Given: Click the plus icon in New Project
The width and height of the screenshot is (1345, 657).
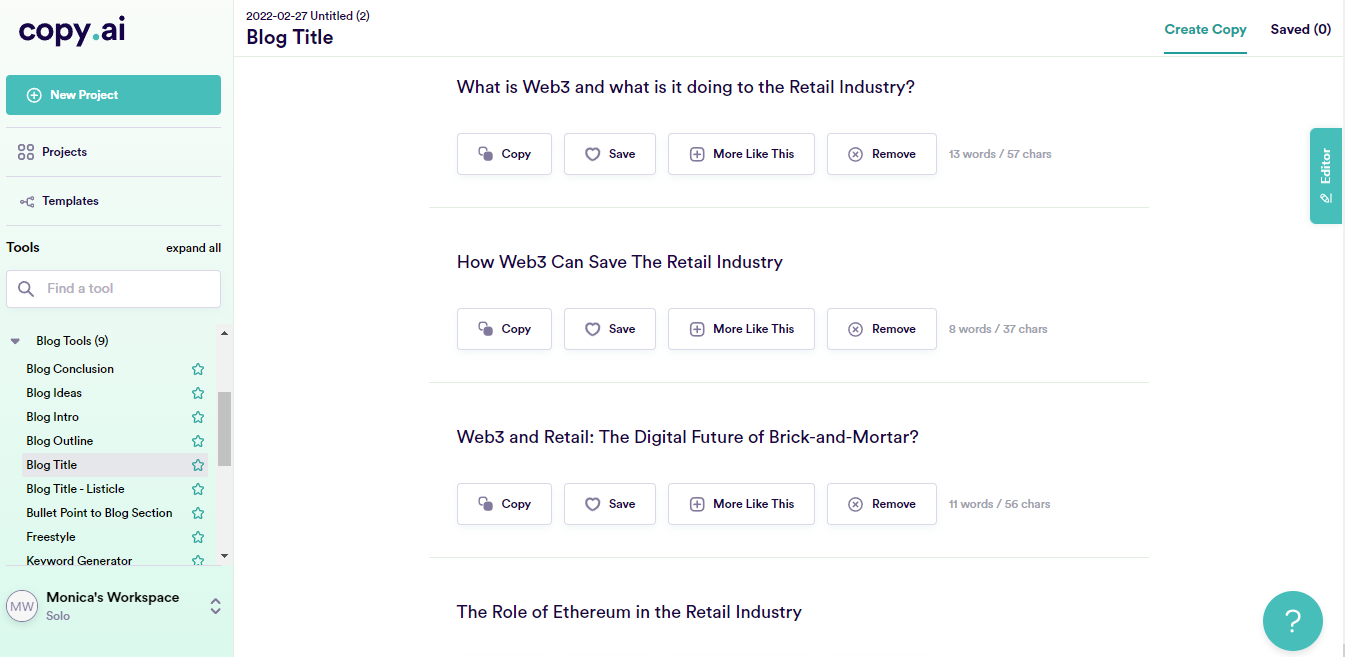Looking at the screenshot, I should click(x=34, y=95).
